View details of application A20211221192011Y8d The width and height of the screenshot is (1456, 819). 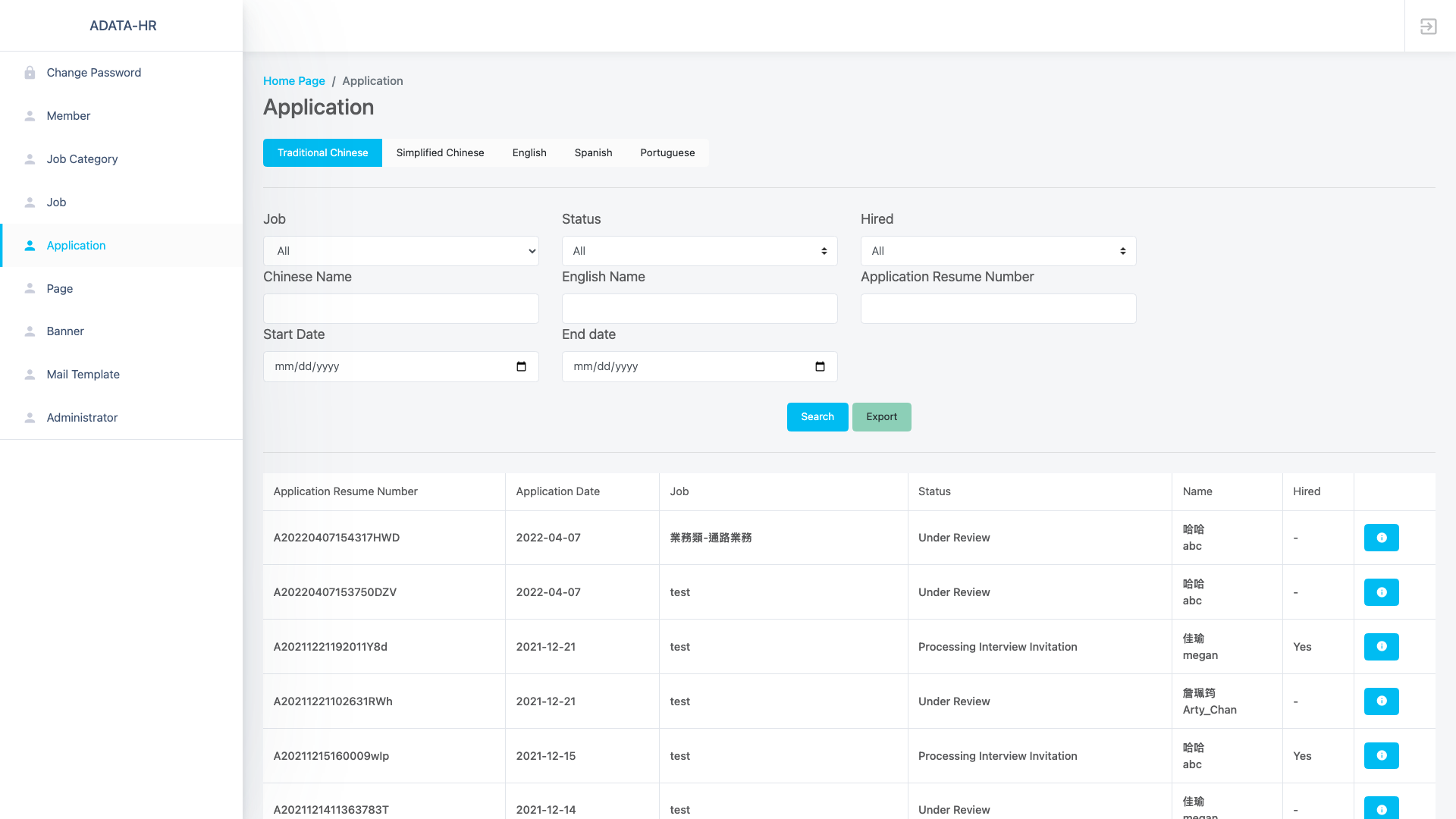coord(1381,647)
